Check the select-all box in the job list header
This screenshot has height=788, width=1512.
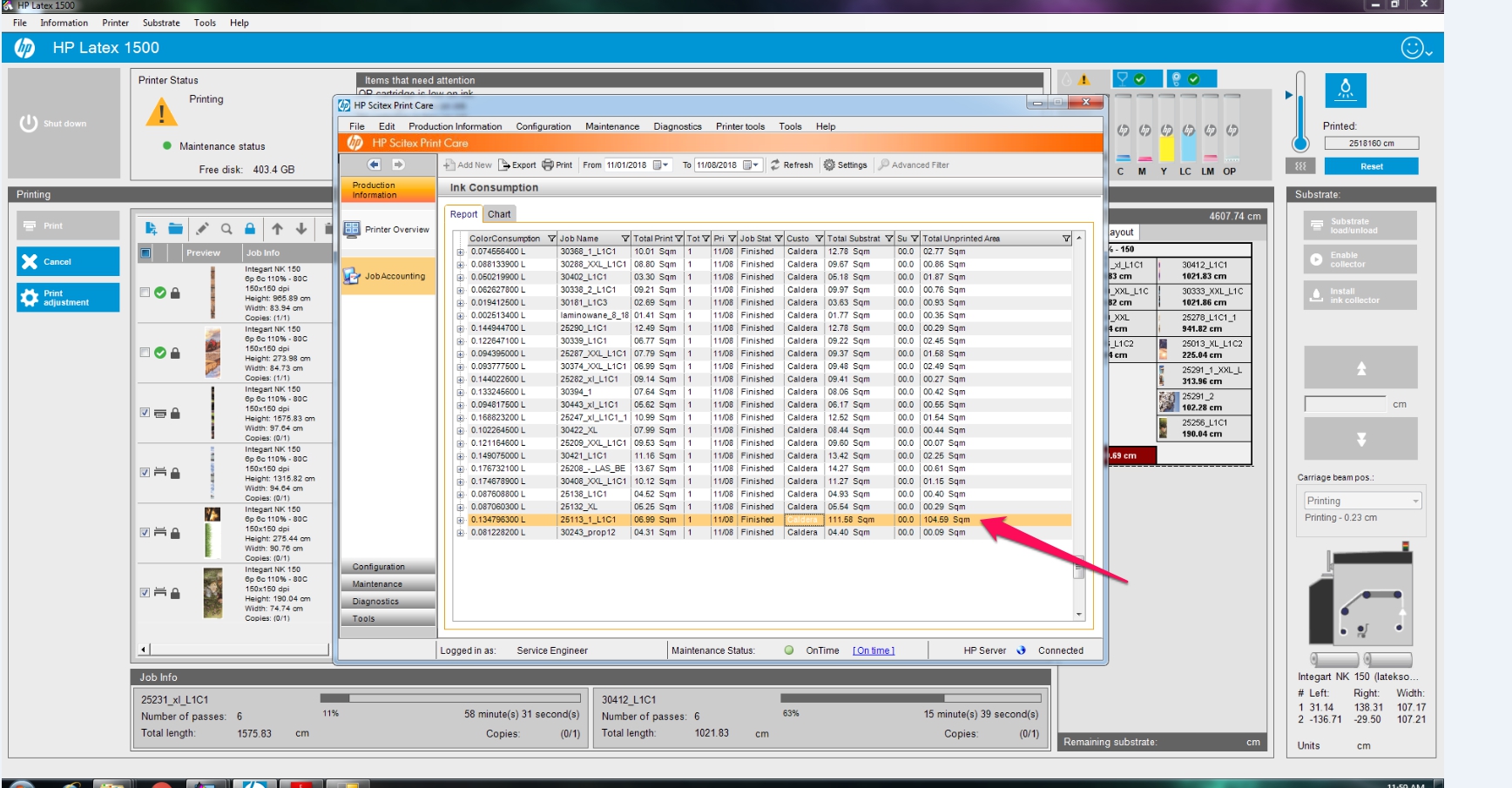click(x=145, y=253)
